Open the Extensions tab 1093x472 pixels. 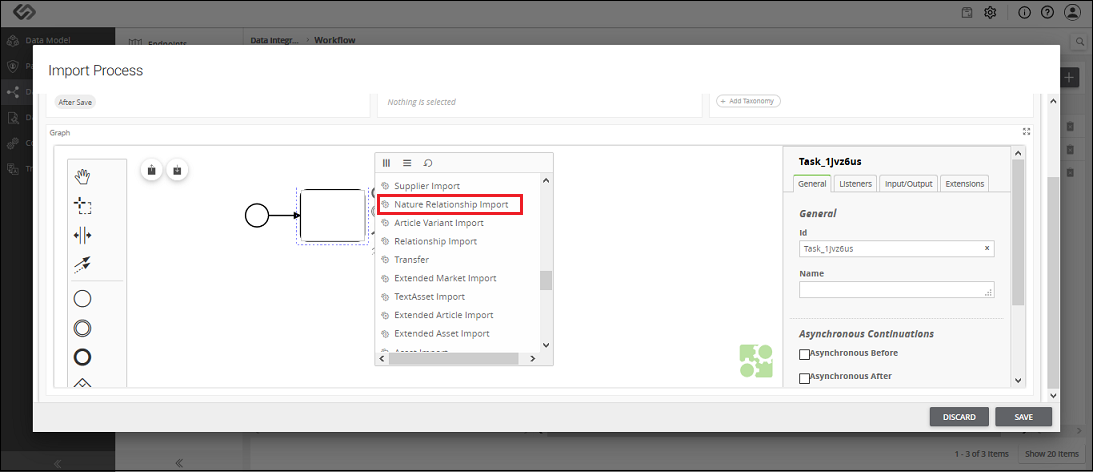click(965, 183)
